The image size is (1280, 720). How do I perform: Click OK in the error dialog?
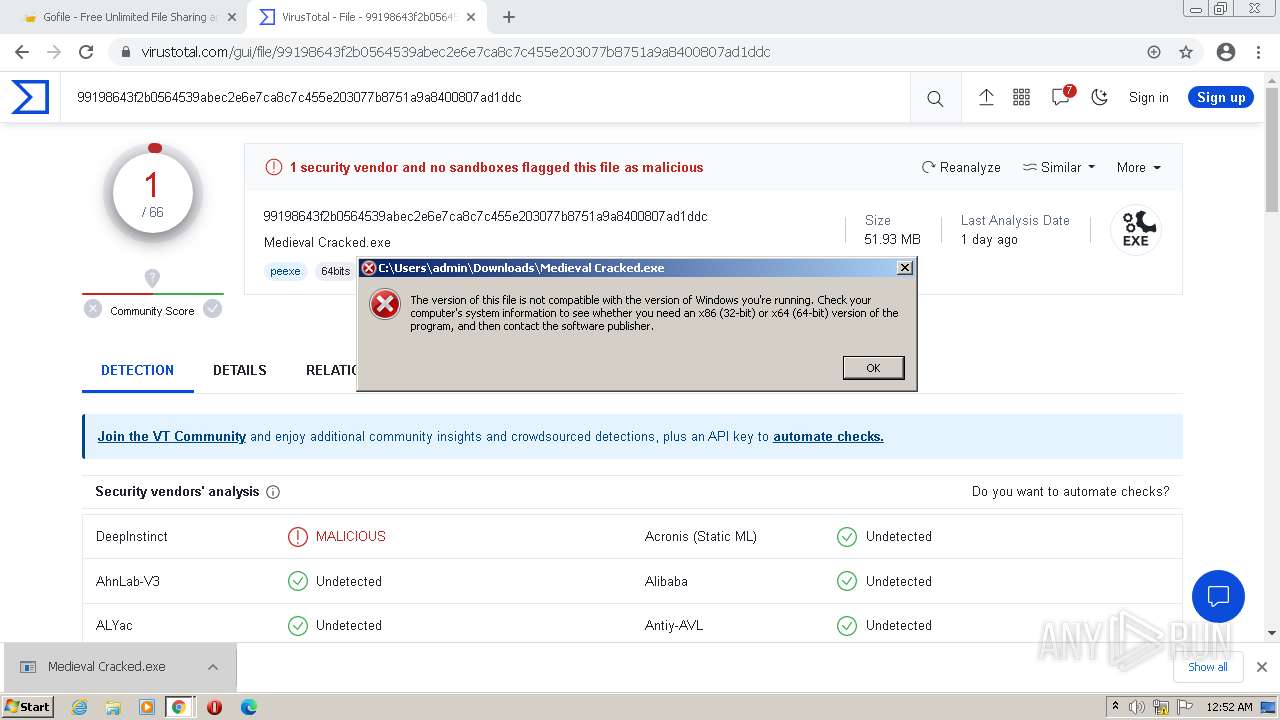873,368
